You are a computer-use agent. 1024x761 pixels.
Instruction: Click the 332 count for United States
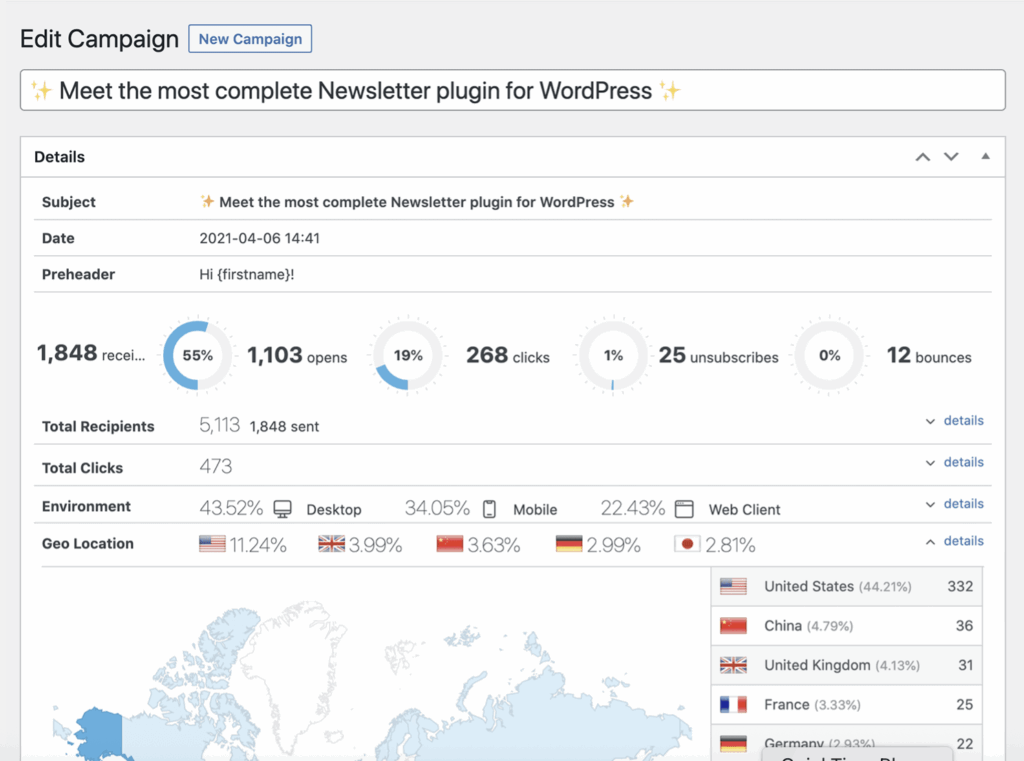click(960, 587)
